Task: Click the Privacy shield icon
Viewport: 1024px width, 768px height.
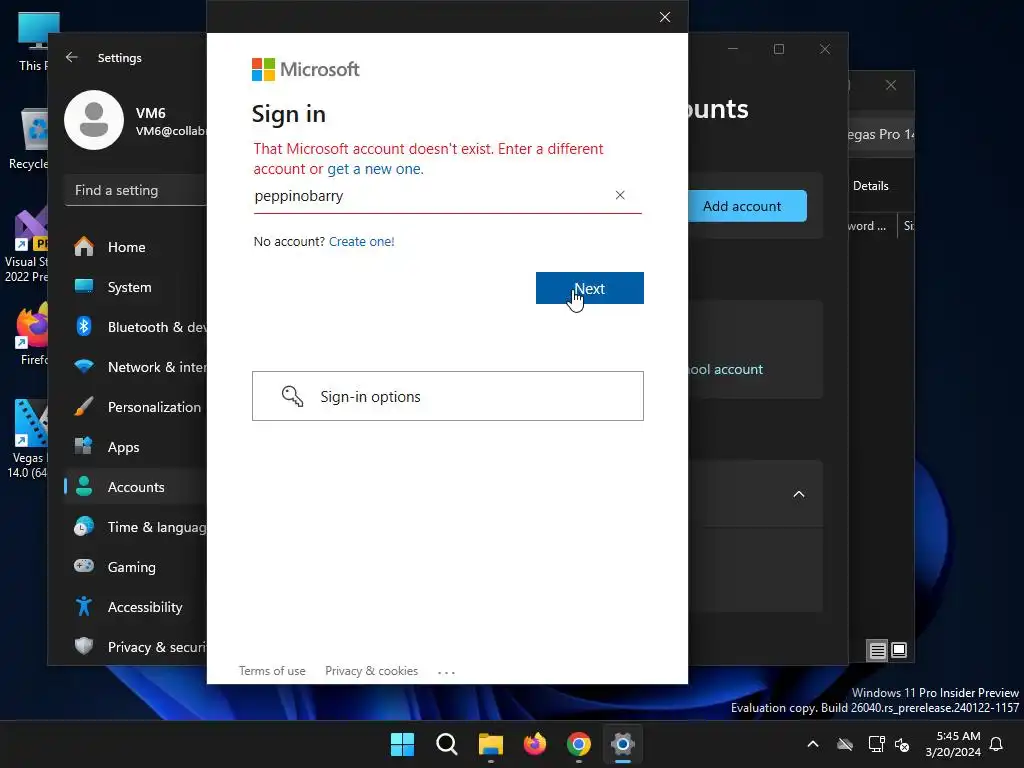Action: pos(84,646)
